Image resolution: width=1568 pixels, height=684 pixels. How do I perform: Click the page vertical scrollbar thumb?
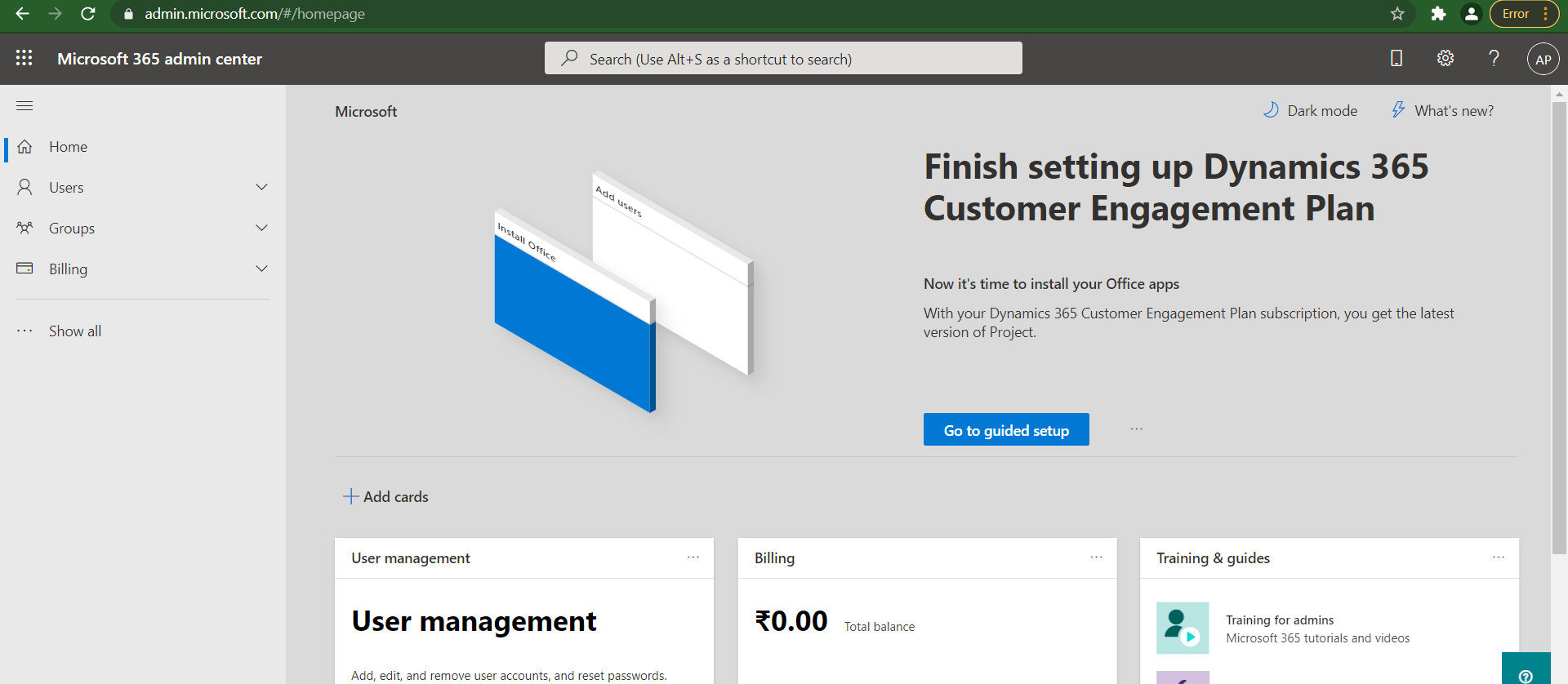point(1559,326)
